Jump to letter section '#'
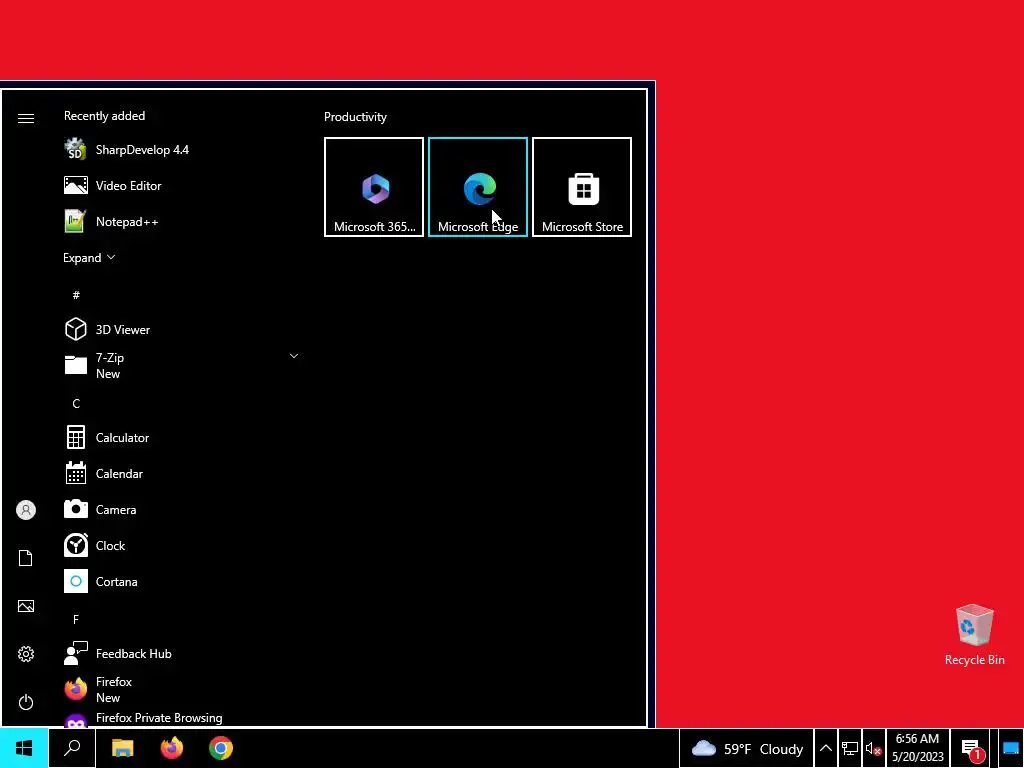The image size is (1024, 768). pos(76,295)
